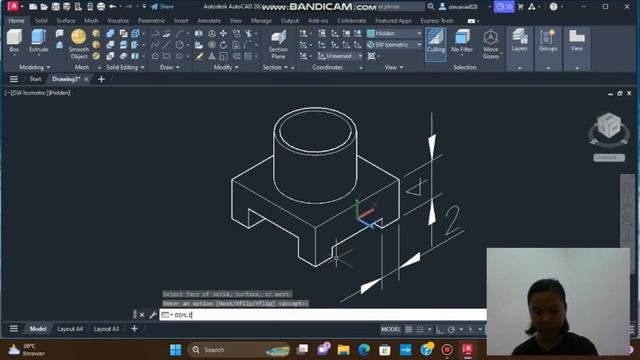Image resolution: width=640 pixels, height=360 pixels.
Task: Toggle polar tracking in status bar
Action: pyautogui.click(x=451, y=329)
